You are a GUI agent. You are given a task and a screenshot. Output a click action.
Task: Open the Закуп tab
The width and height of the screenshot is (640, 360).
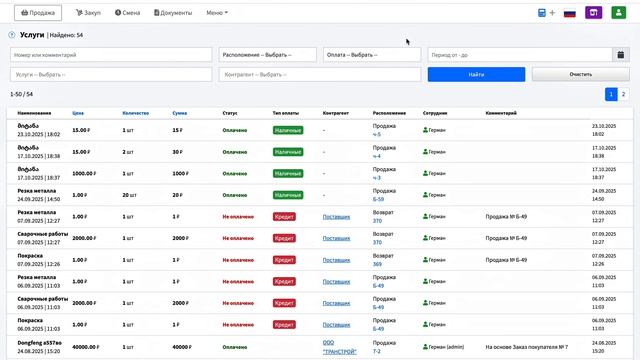(x=88, y=13)
